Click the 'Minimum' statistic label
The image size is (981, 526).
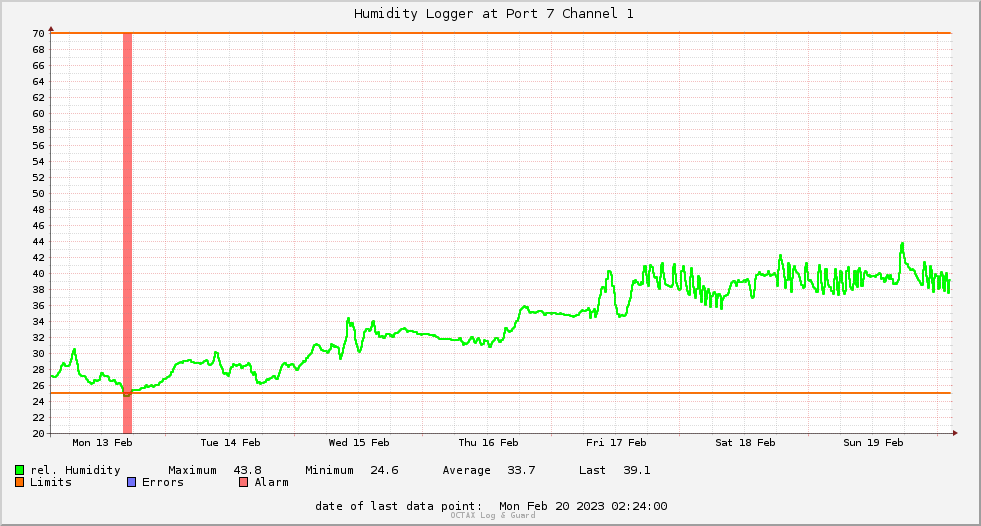point(329,470)
